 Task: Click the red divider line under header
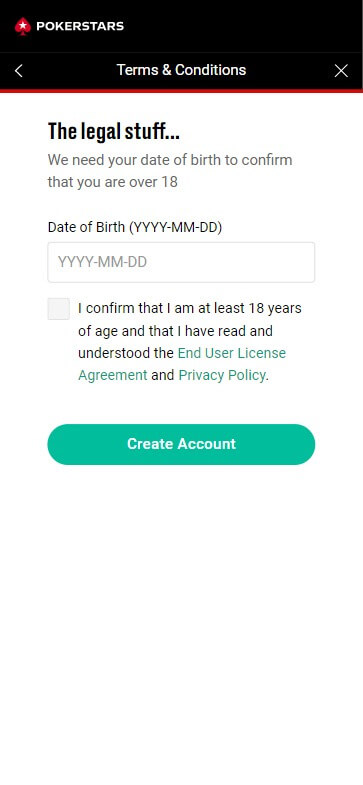click(x=181, y=91)
